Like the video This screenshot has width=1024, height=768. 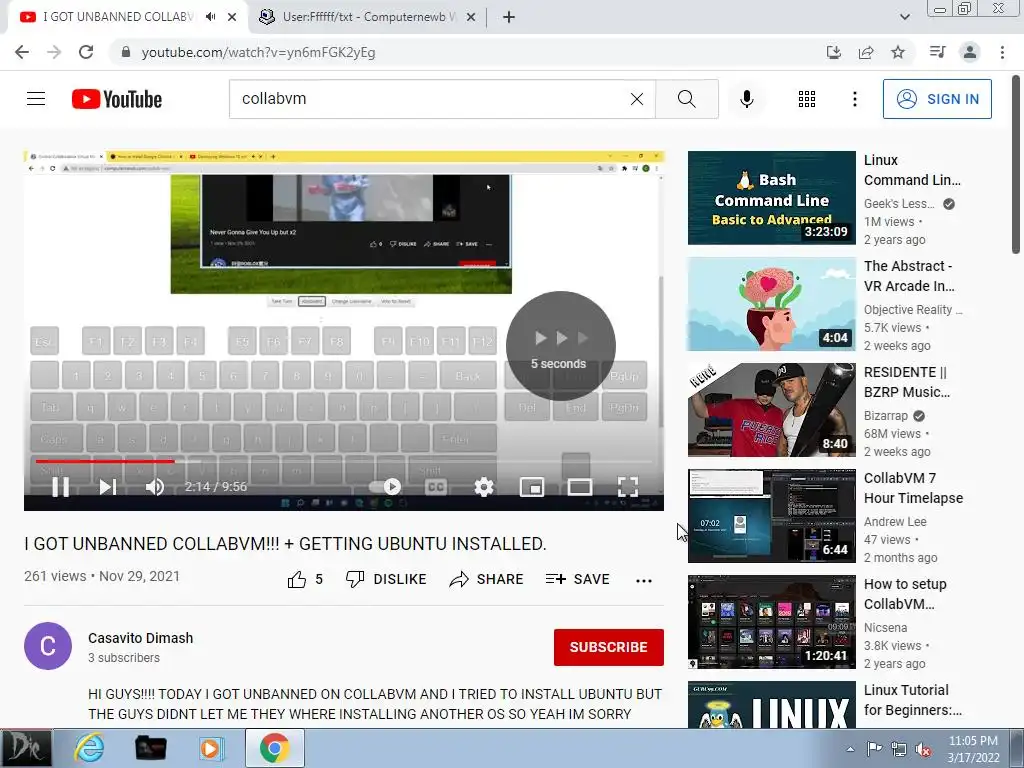point(305,579)
